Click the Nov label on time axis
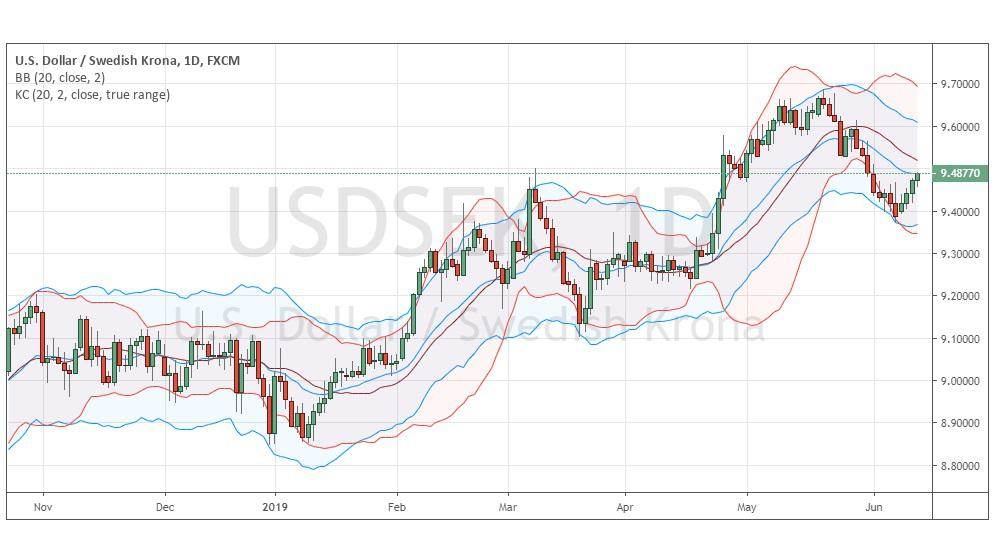The width and height of the screenshot is (995, 556). 42,507
